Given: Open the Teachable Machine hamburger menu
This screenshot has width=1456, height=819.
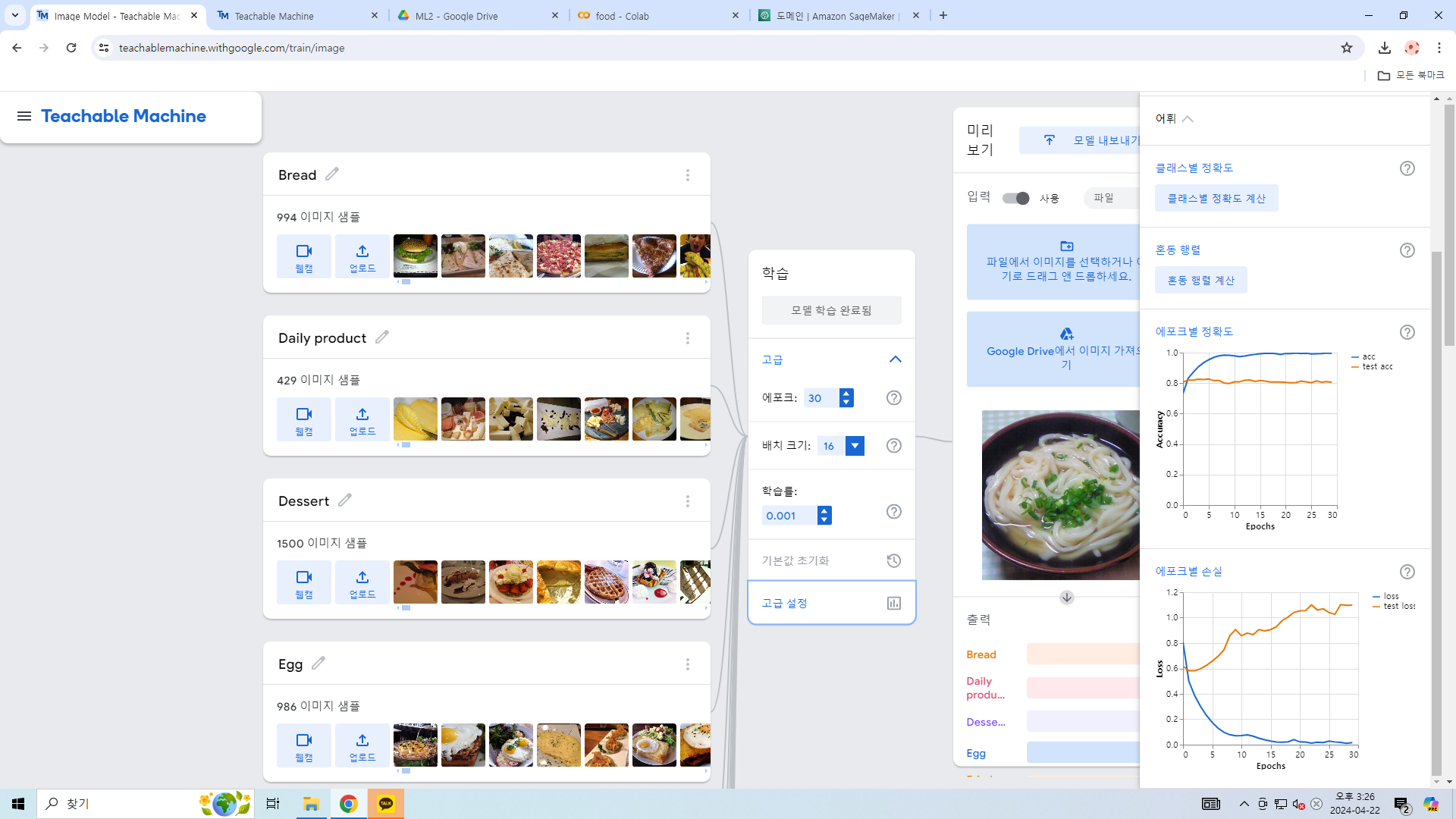Looking at the screenshot, I should [x=24, y=116].
